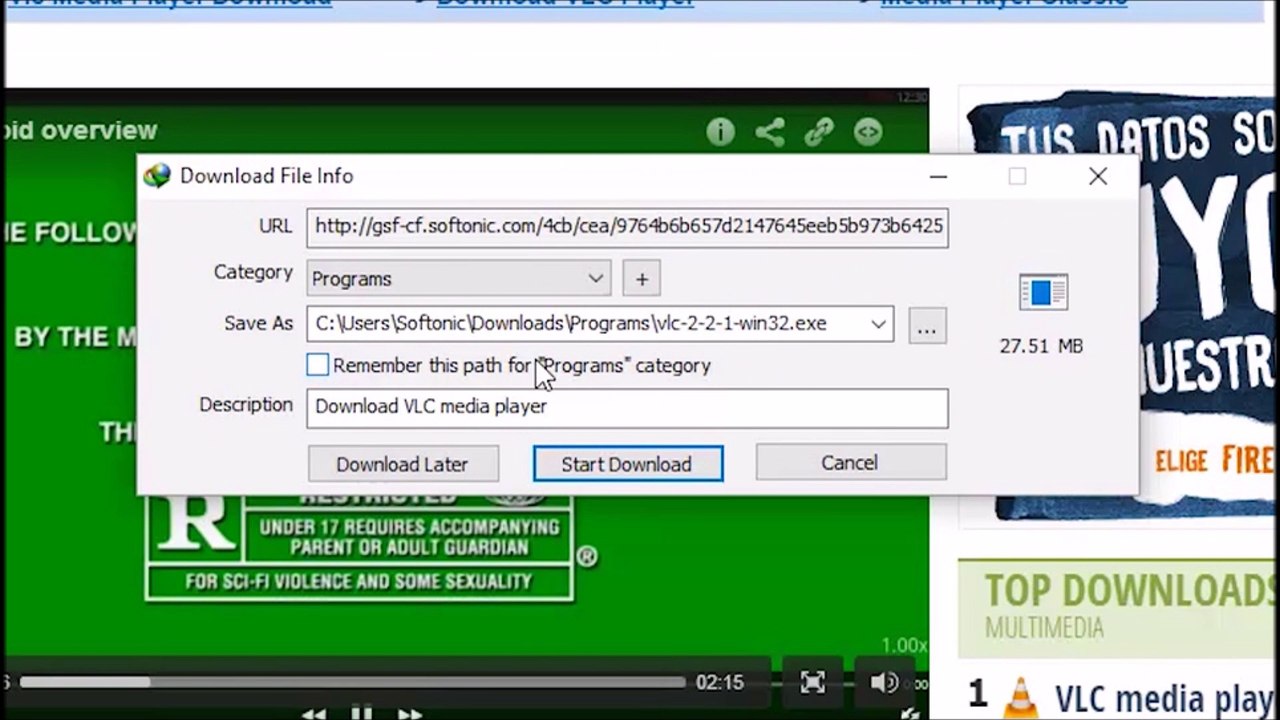Minimize the Download File Info dialog
The width and height of the screenshot is (1280, 720).
tap(938, 177)
